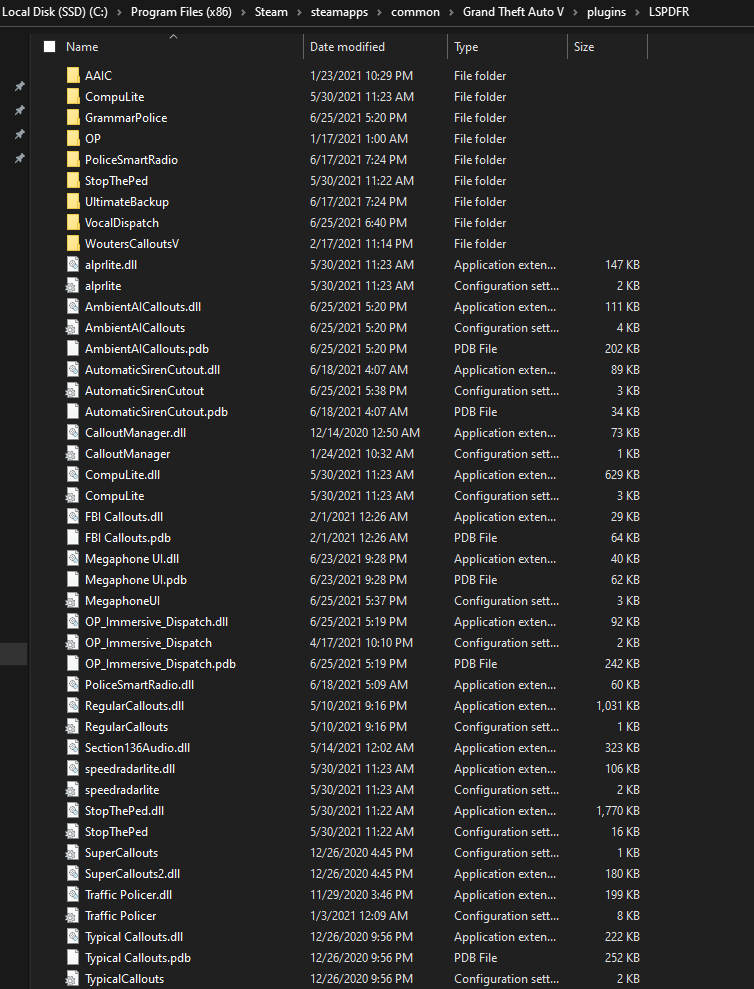Screen dimensions: 754x989
Task: Select the CalloutManager configuration file name
Action: 127,454
